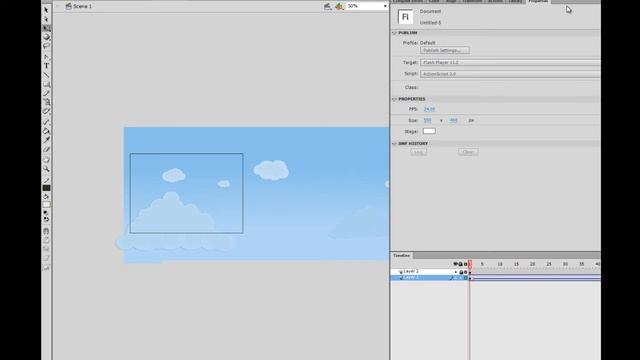The width and height of the screenshot is (640, 360).
Task: Toggle Layer 1 outline color box
Action: click(465, 278)
